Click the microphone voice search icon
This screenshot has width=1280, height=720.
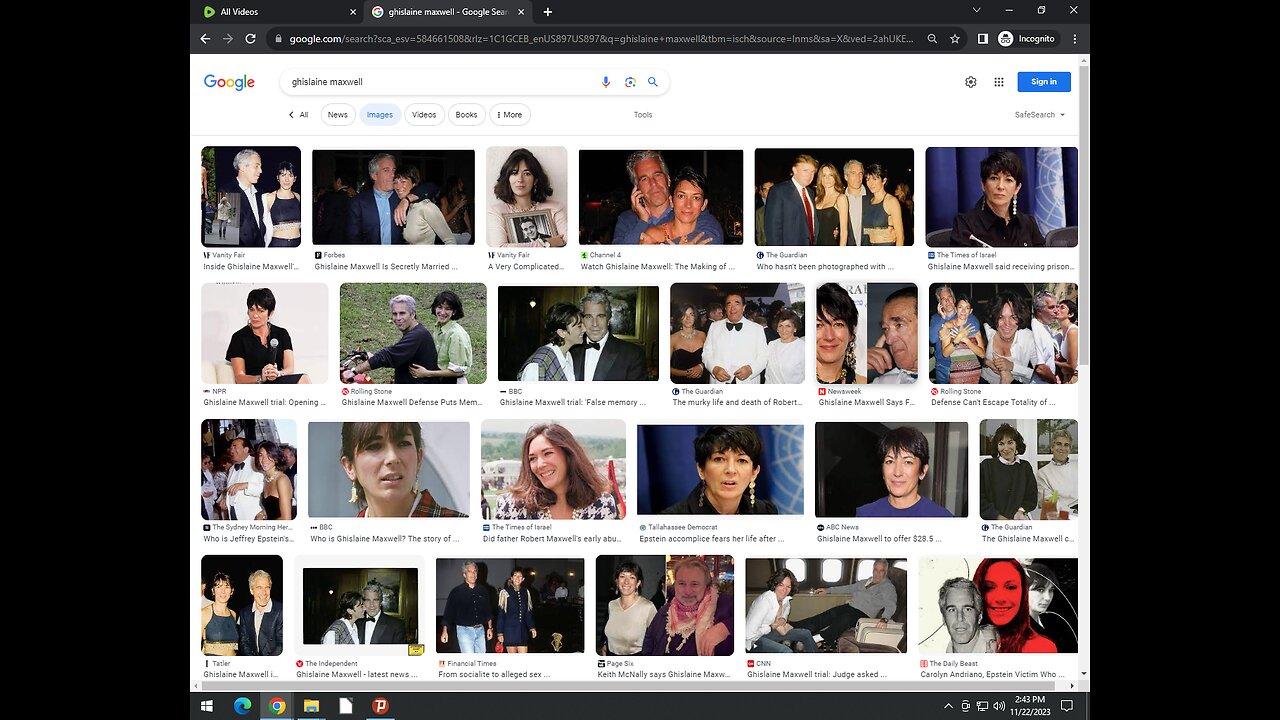(x=606, y=82)
